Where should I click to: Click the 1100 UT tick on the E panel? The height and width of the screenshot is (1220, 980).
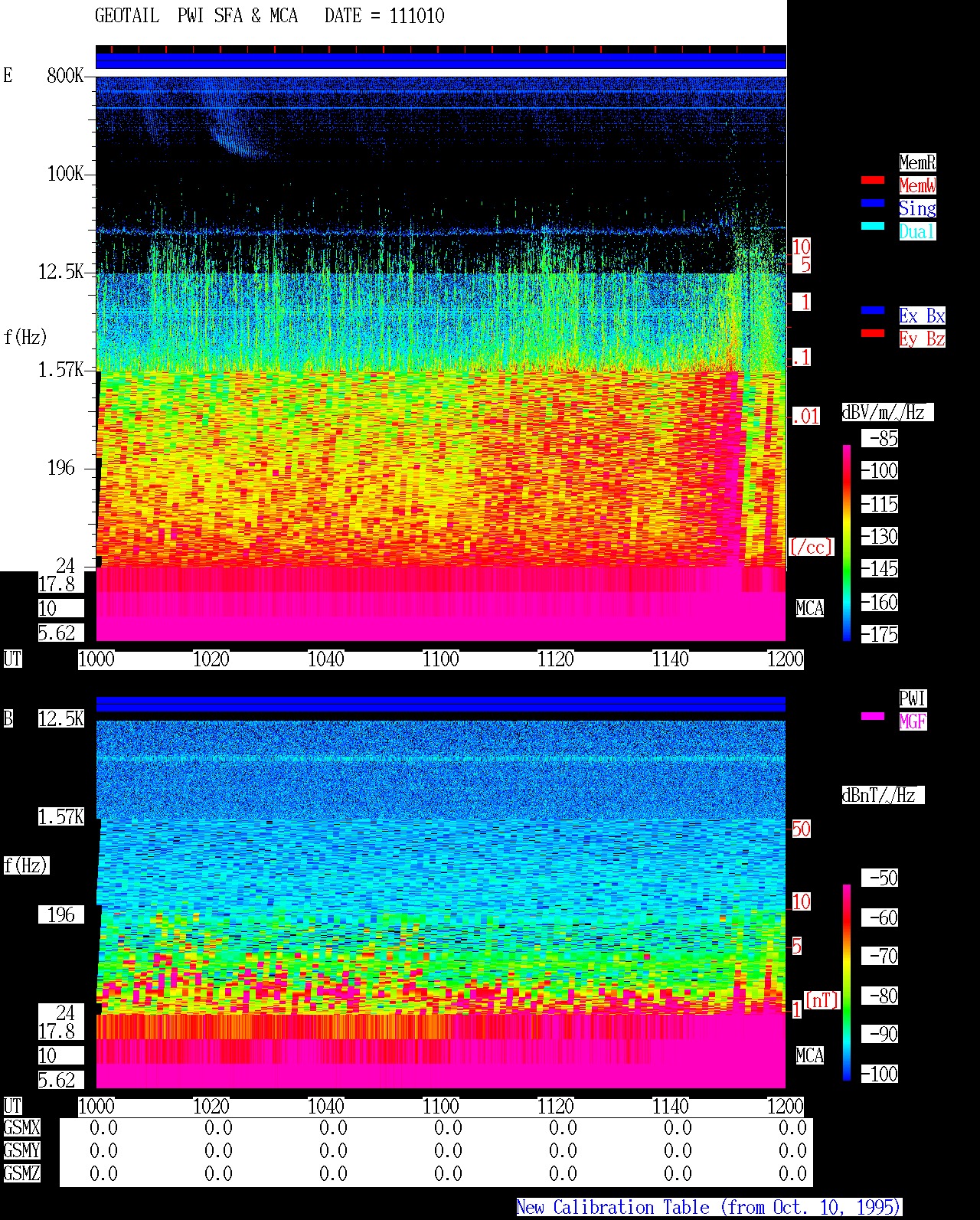coord(441,659)
